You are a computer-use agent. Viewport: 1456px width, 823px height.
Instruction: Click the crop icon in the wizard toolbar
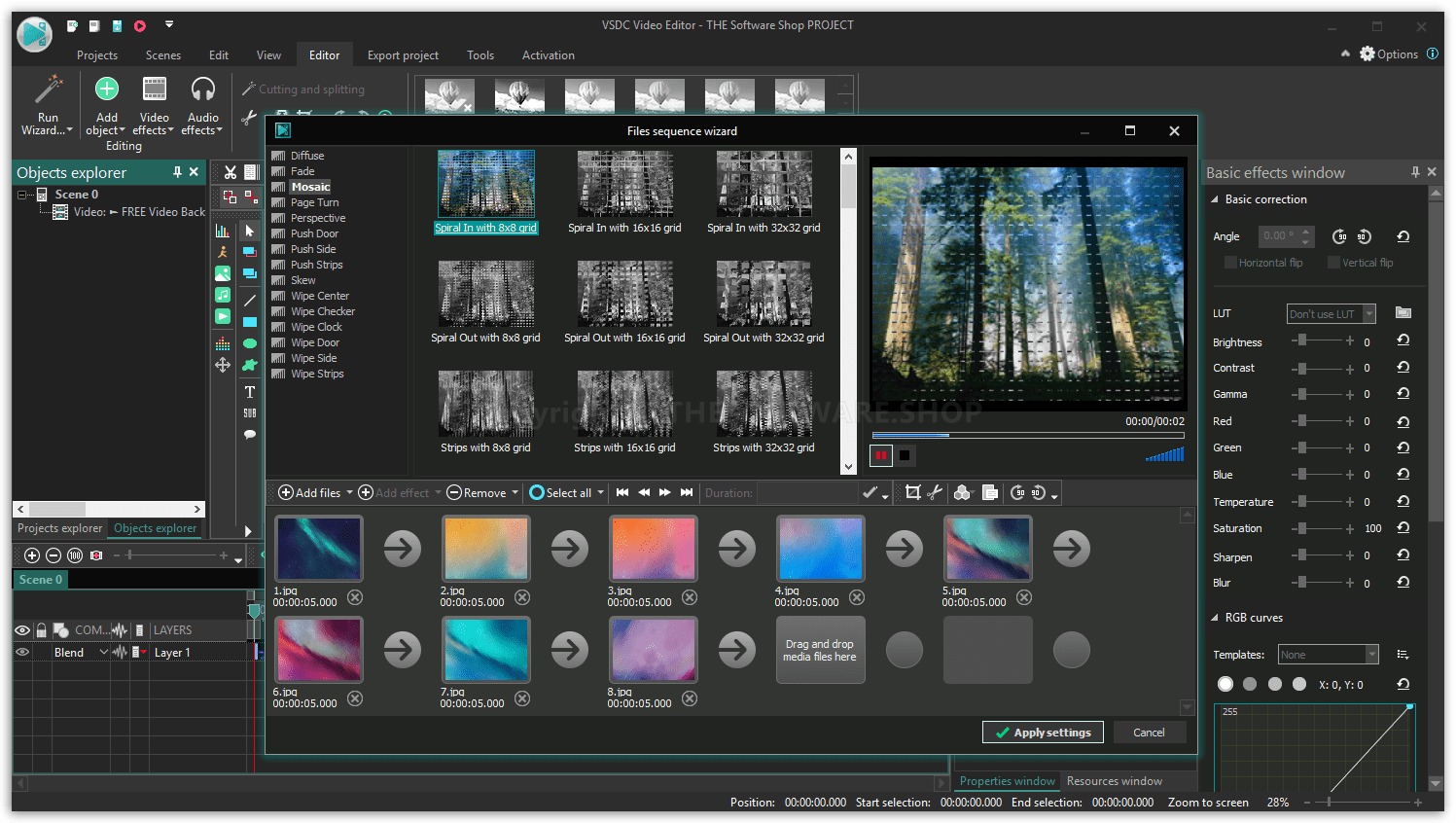pos(912,493)
